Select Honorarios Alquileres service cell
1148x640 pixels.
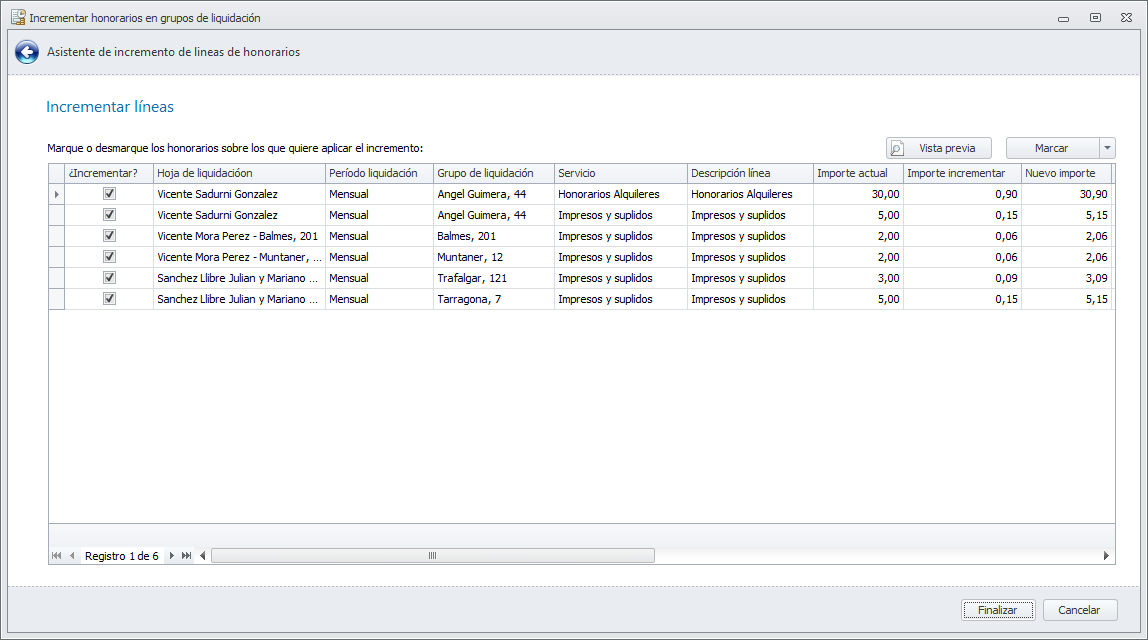pos(621,194)
